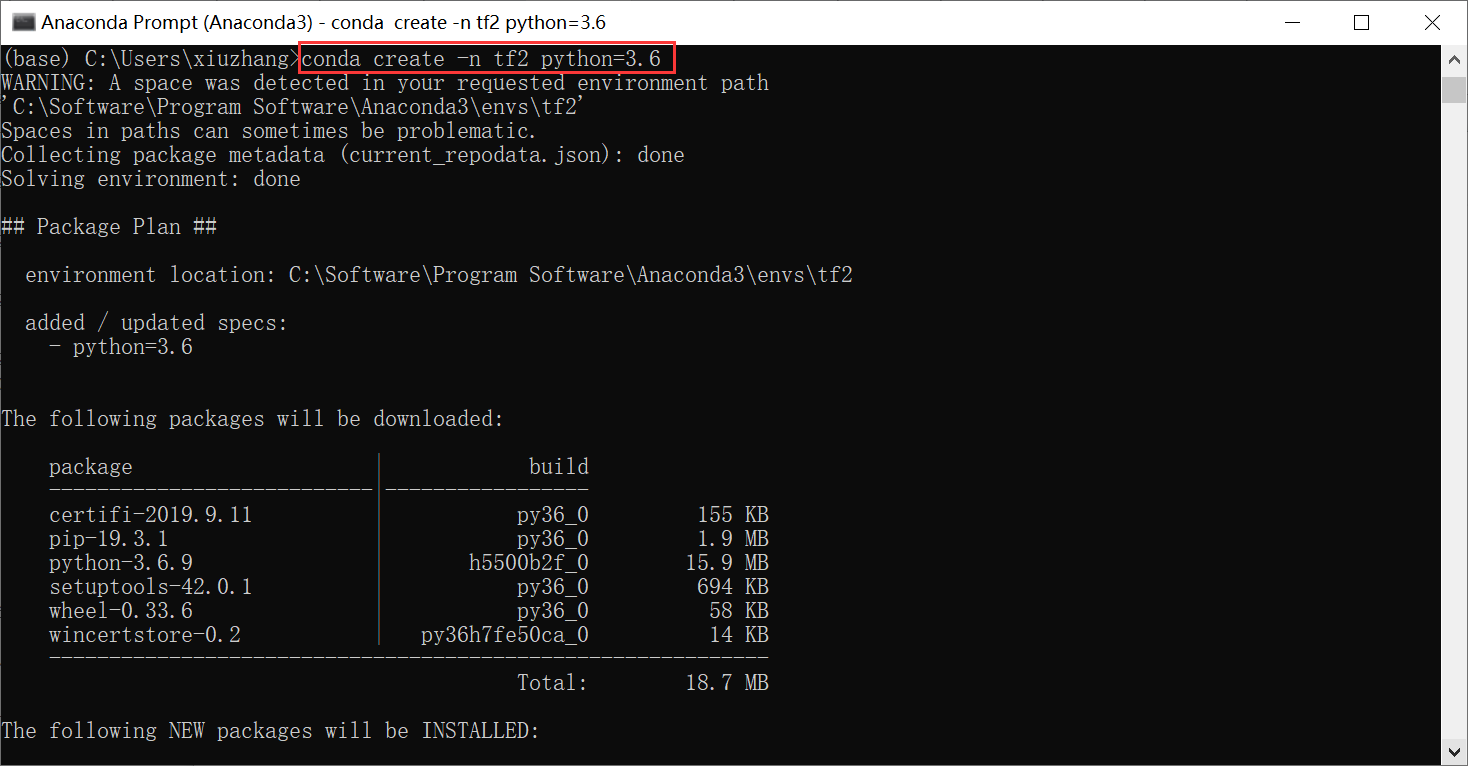Click the prompt '(base) C:\Users\xiuzhang>'

coord(150,59)
